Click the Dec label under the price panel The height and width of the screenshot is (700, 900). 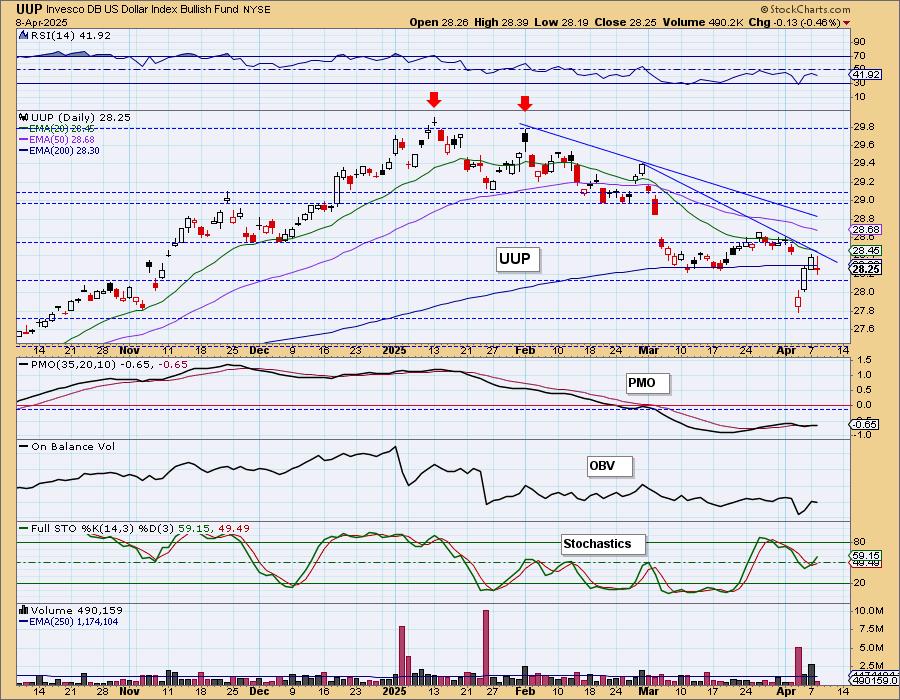tap(259, 350)
